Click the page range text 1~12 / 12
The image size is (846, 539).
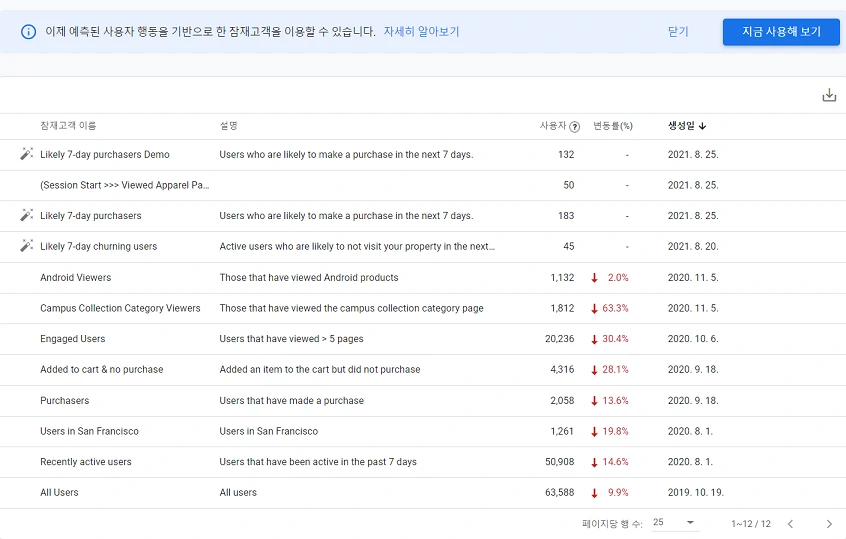pyautogui.click(x=751, y=524)
